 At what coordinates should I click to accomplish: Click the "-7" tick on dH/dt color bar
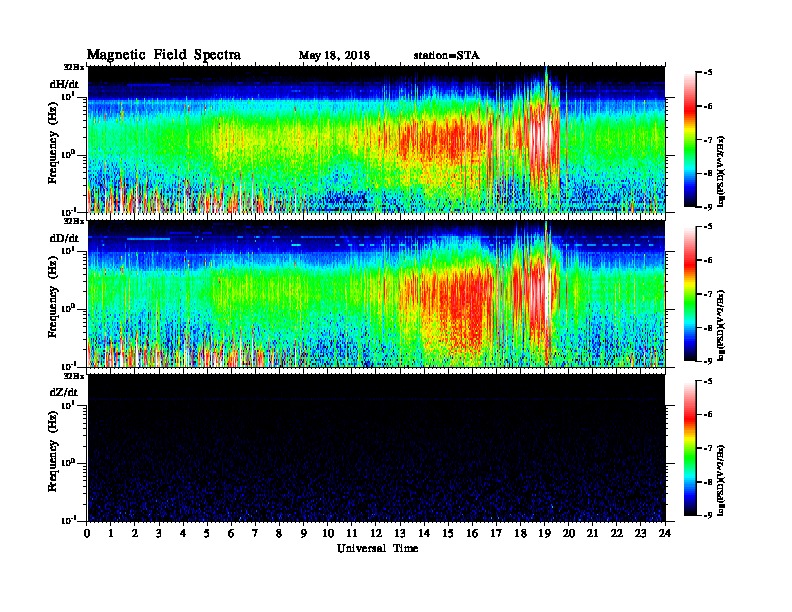(708, 140)
